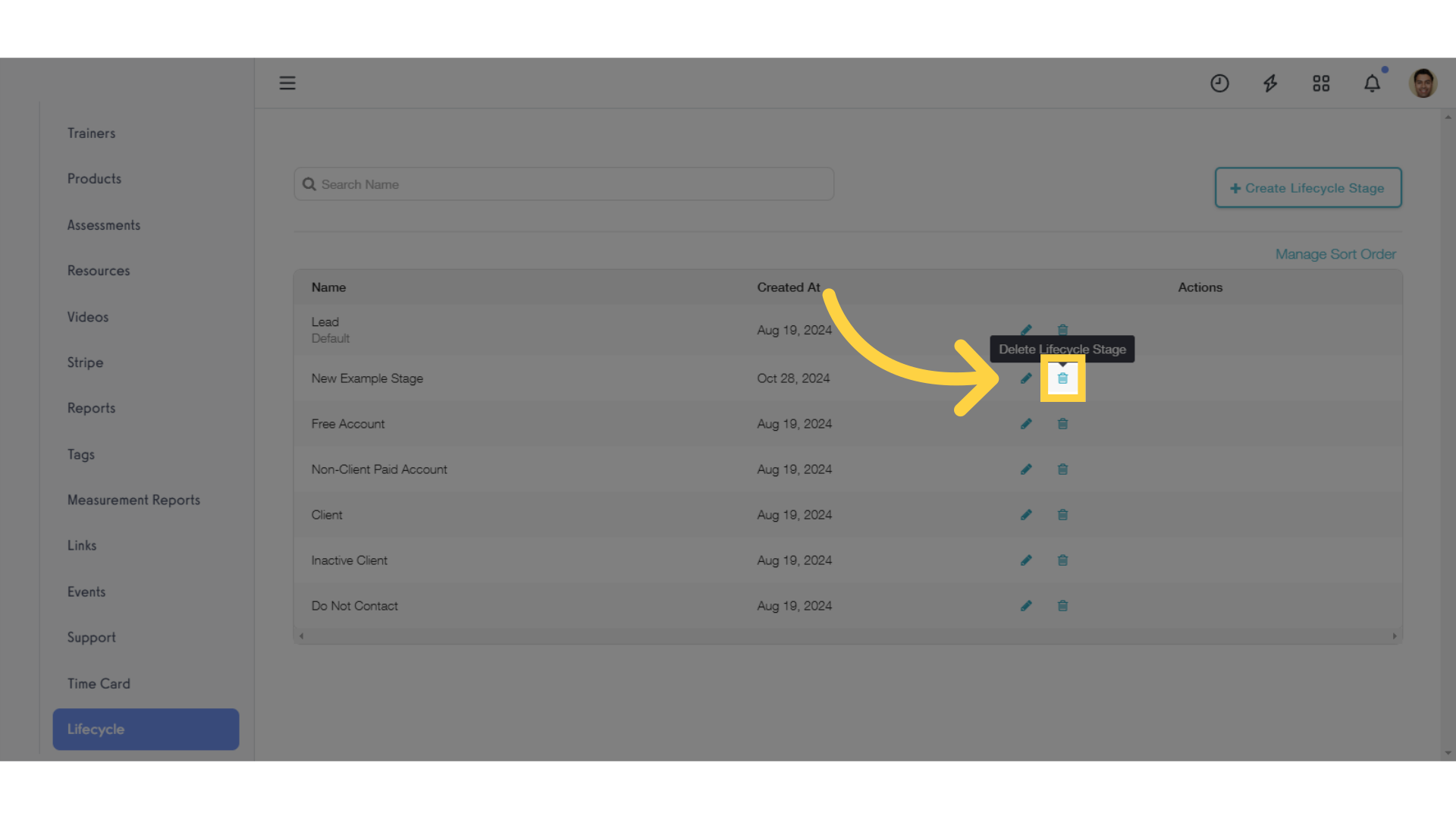Open the apps grid icon
Image resolution: width=1456 pixels, height=819 pixels.
[x=1321, y=83]
